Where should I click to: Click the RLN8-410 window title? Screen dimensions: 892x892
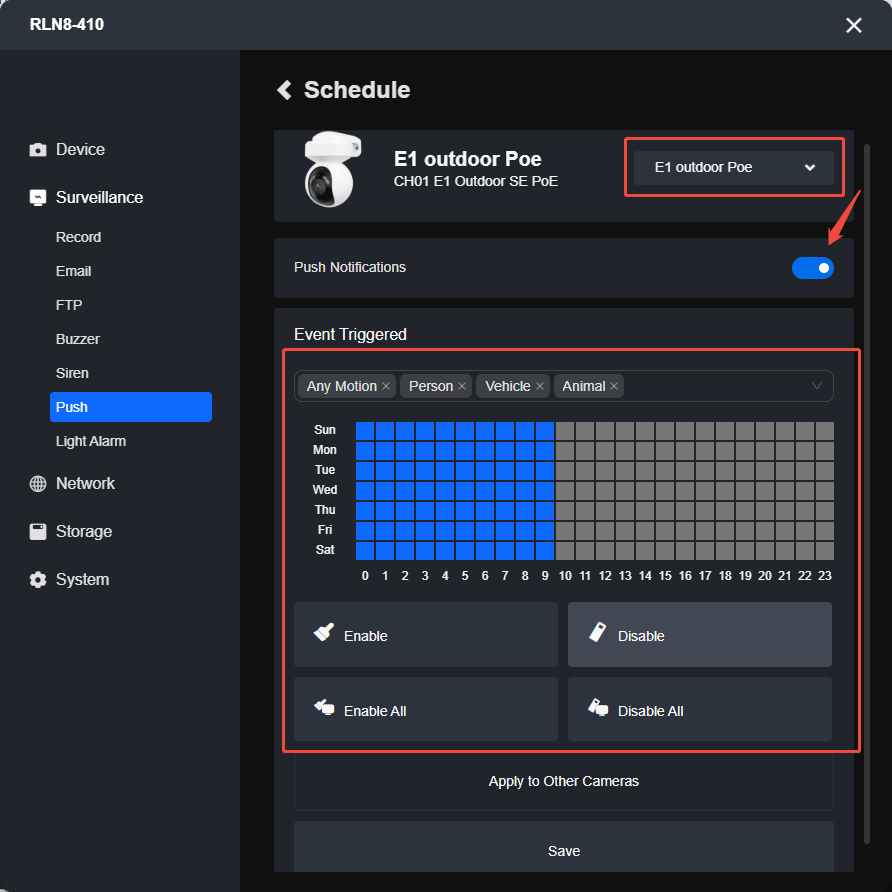[x=67, y=24]
